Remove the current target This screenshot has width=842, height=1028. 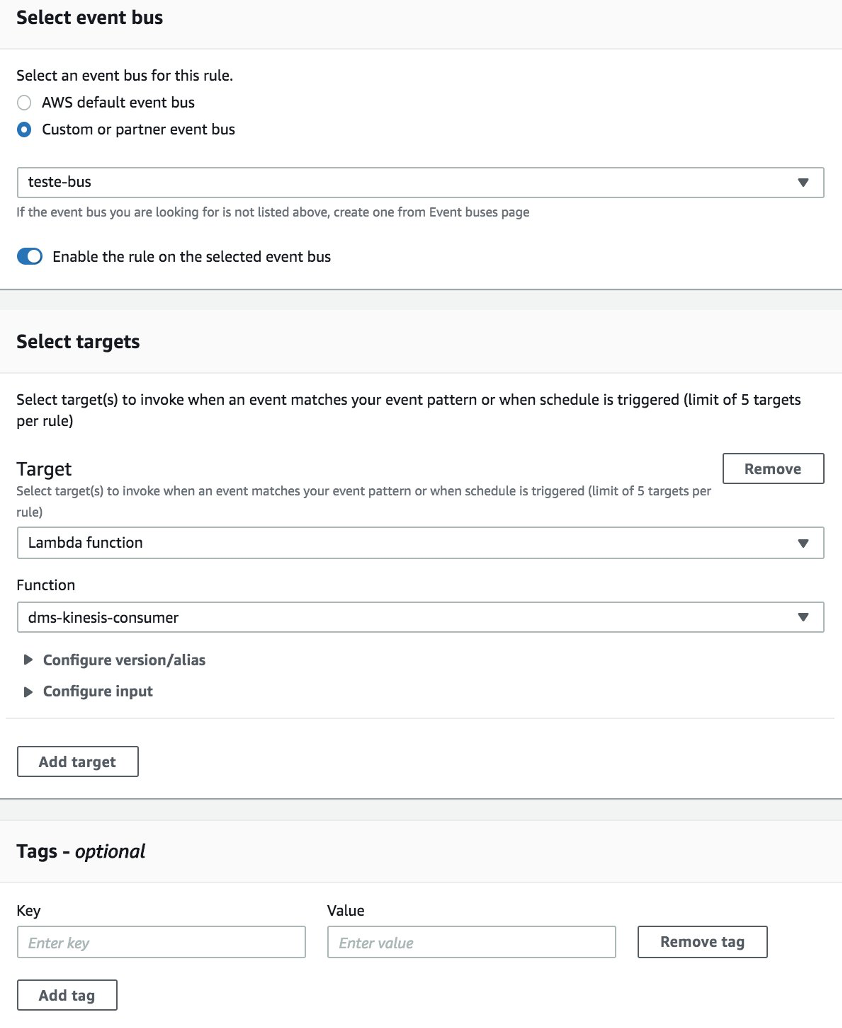point(773,469)
